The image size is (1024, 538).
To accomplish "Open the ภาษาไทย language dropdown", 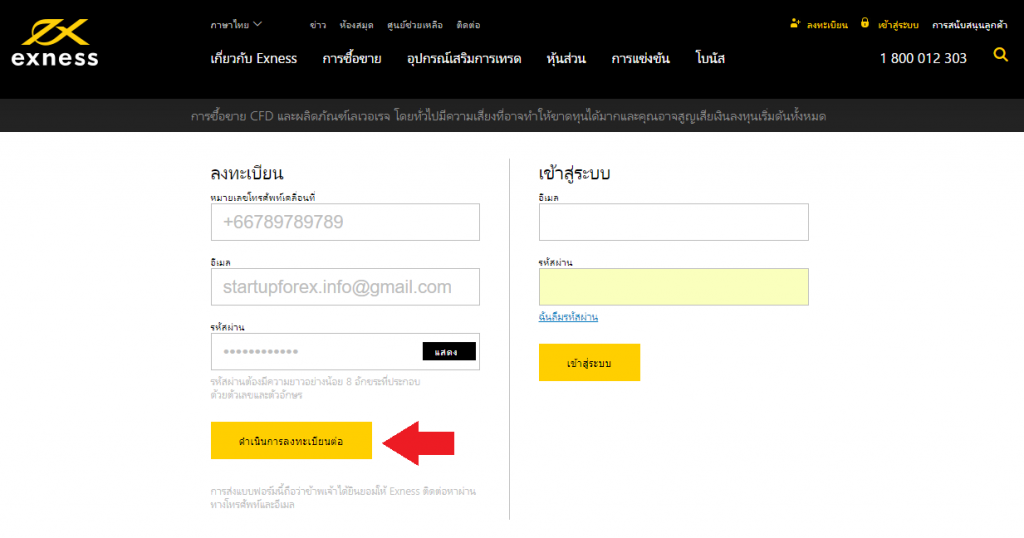I will tap(236, 25).
